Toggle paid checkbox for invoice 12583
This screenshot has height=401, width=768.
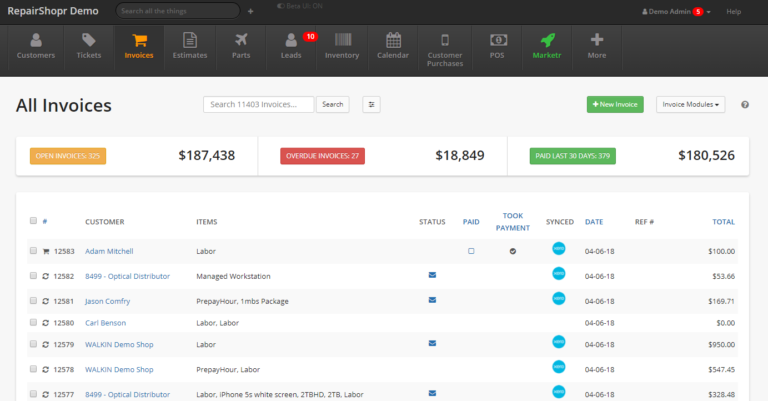click(471, 251)
